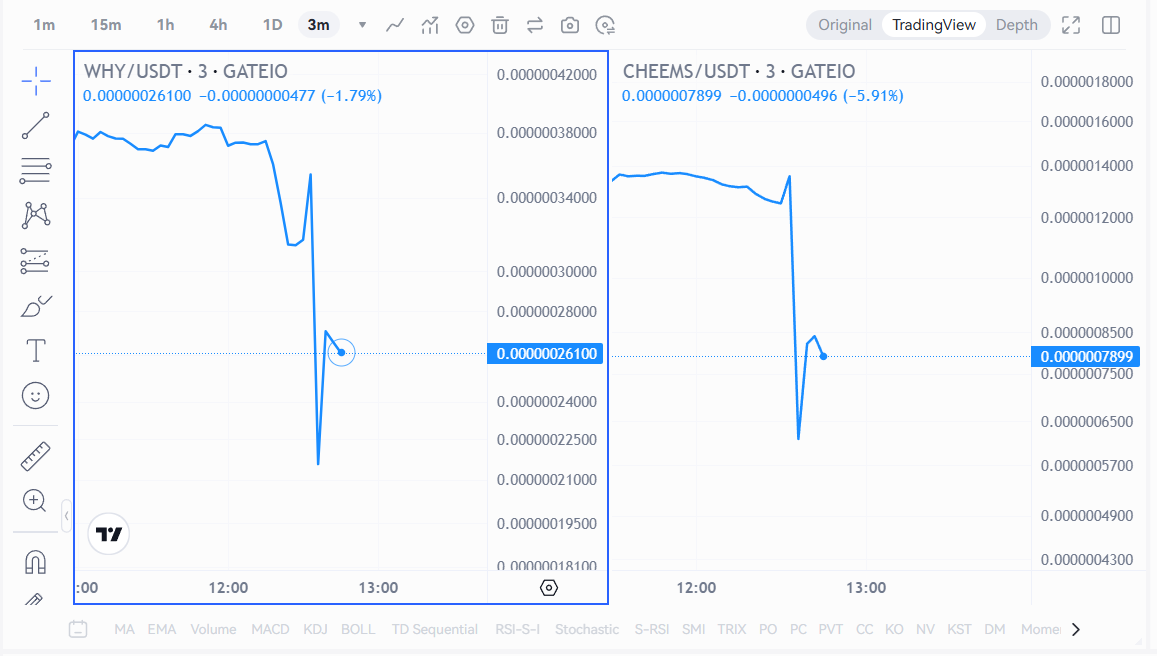1157x656 pixels.
Task: Delete drawings using the trash icon
Action: 500,25
